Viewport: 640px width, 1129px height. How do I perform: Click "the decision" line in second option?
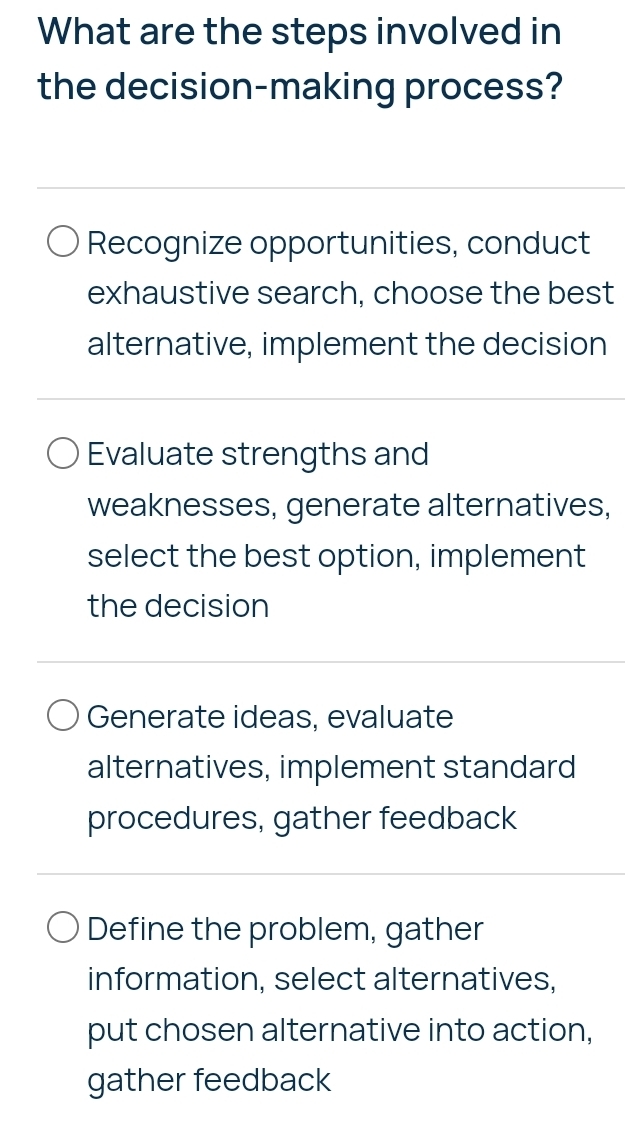pyautogui.click(x=178, y=606)
